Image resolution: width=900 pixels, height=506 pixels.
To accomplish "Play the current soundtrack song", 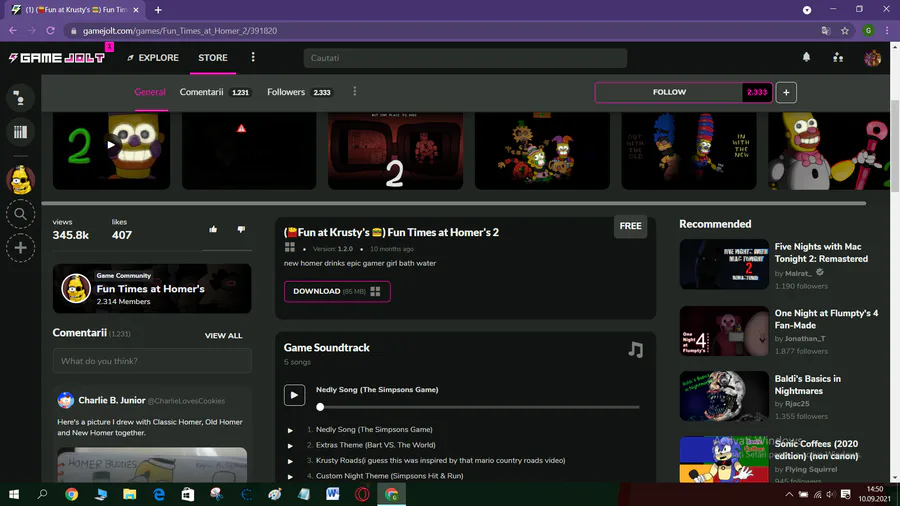I will click(294, 395).
